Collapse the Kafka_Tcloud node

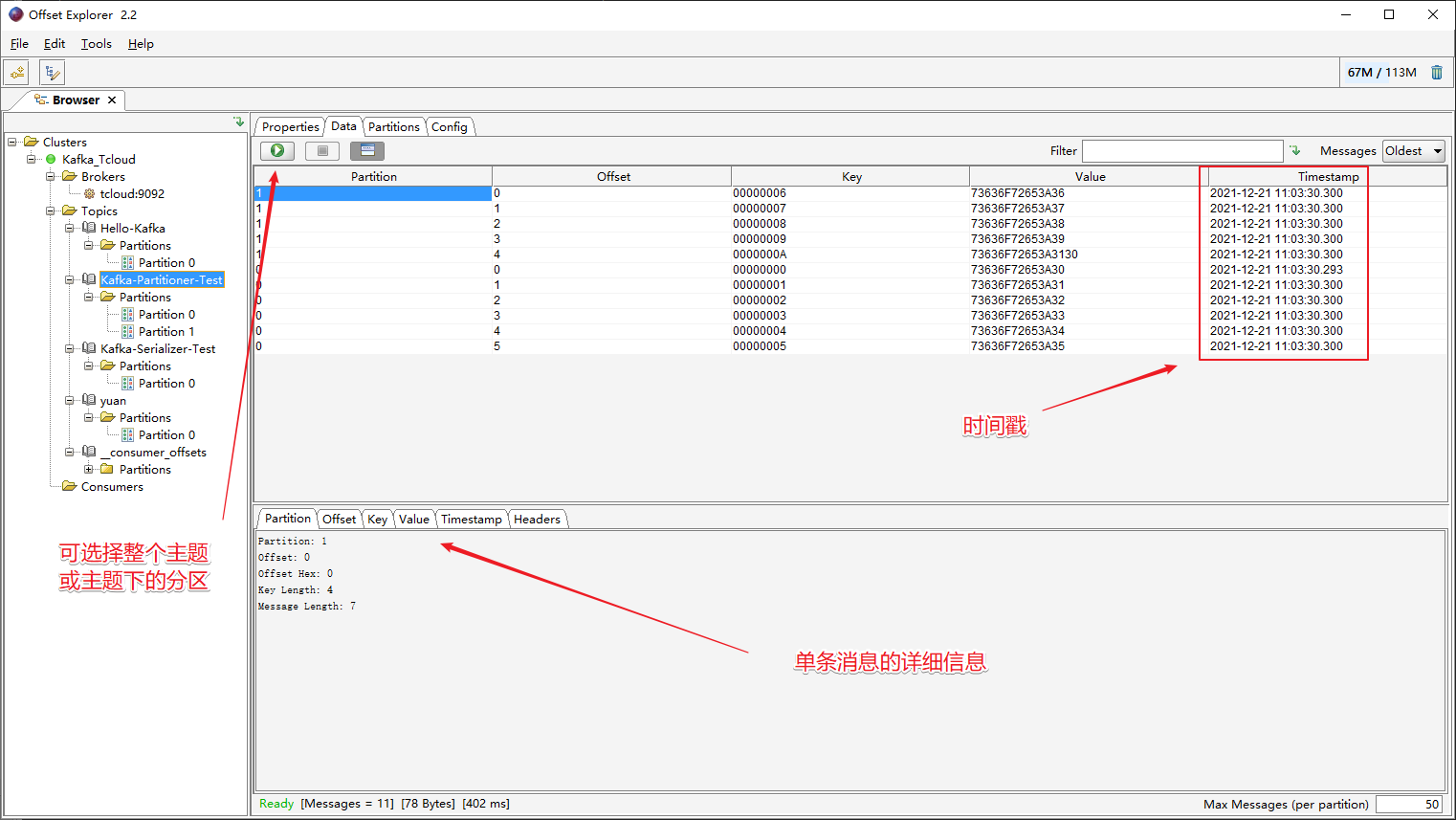coord(32,159)
